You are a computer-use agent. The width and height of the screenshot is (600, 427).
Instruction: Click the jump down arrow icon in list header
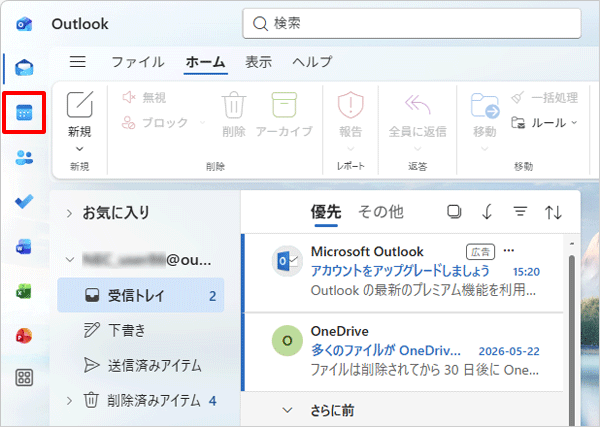pyautogui.click(x=487, y=212)
